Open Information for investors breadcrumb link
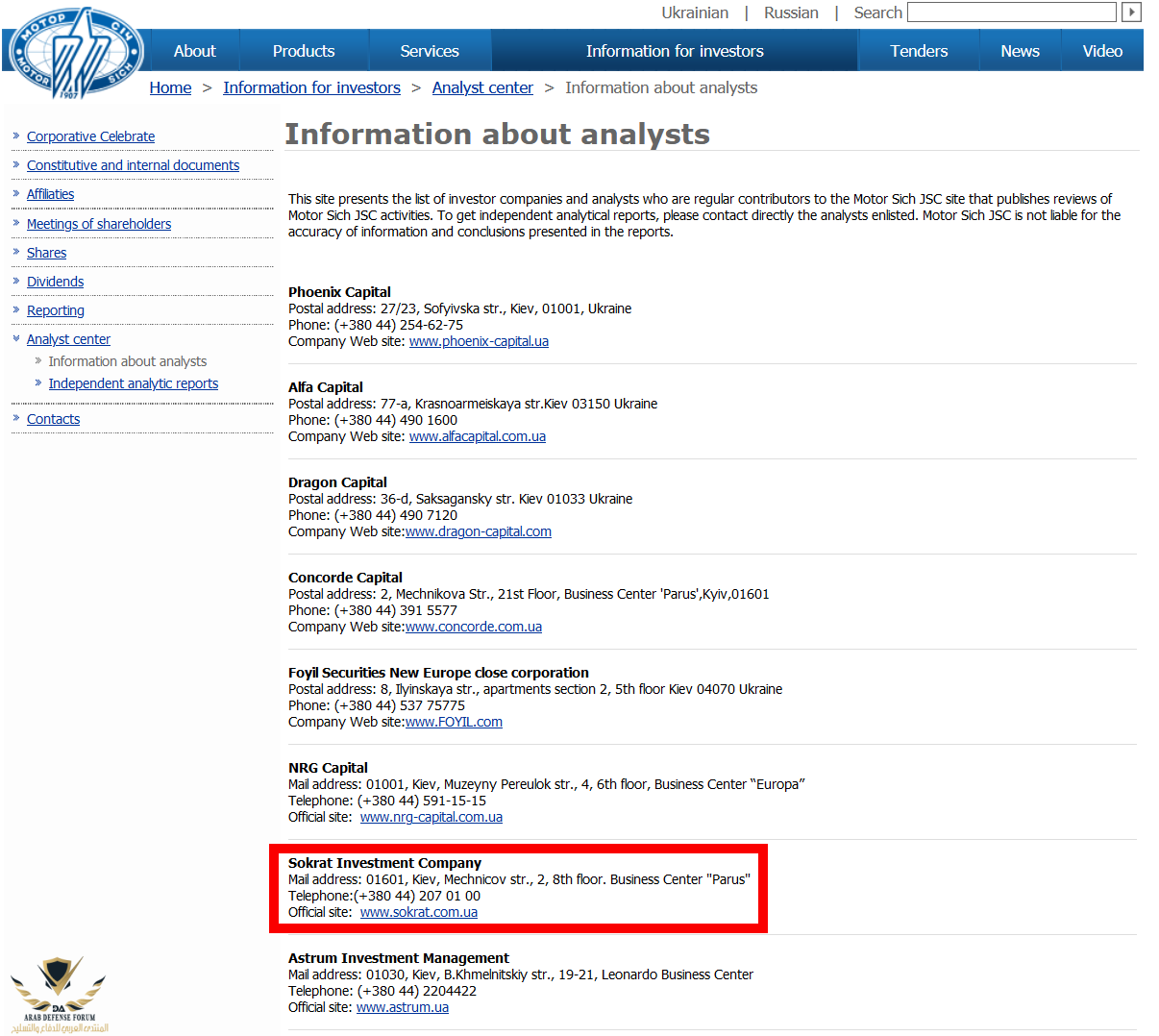 click(311, 87)
